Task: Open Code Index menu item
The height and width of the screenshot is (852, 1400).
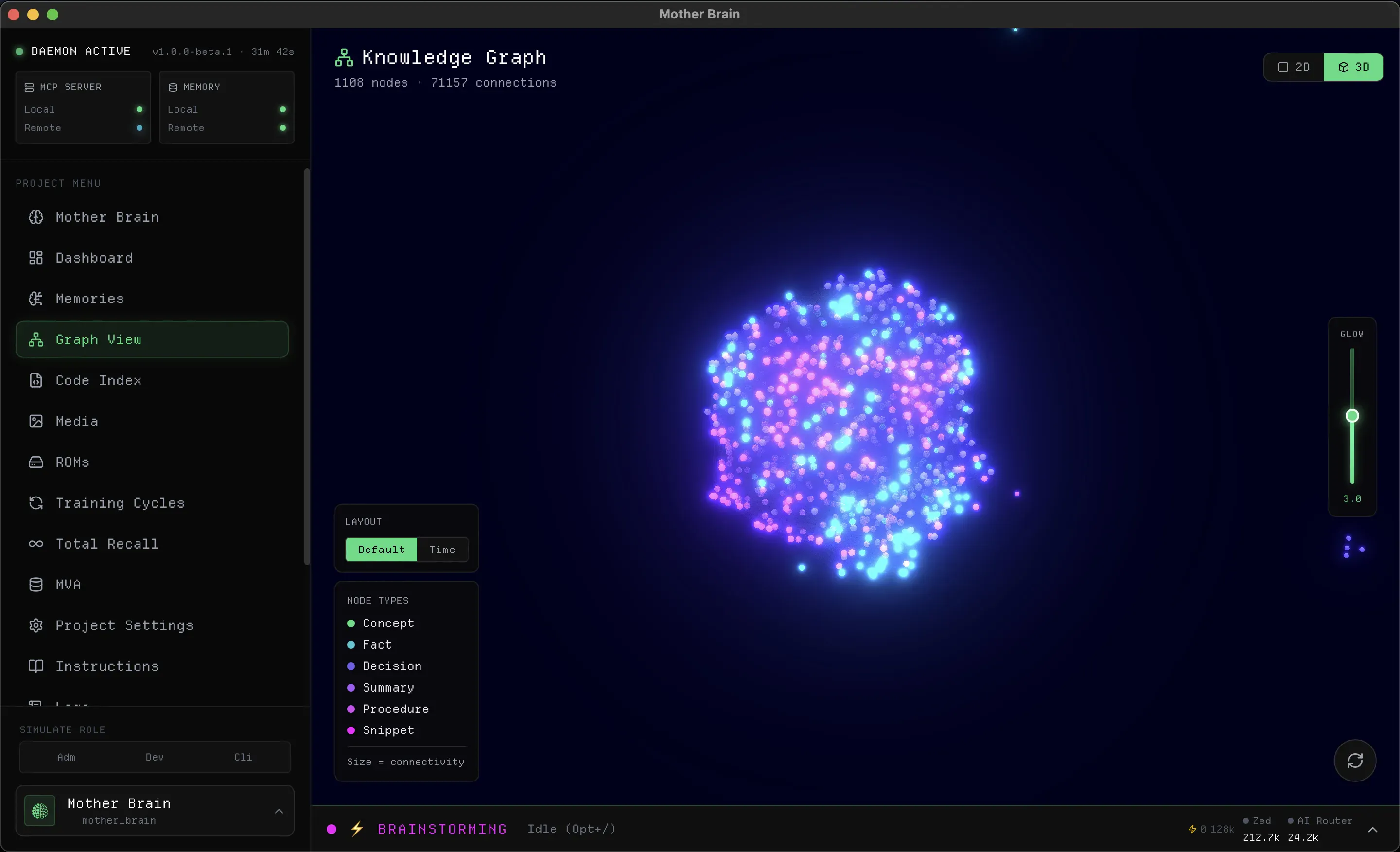Action: point(152,380)
